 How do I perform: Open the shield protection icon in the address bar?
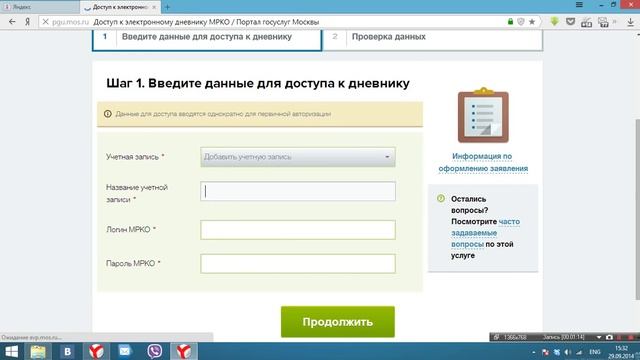click(521, 22)
